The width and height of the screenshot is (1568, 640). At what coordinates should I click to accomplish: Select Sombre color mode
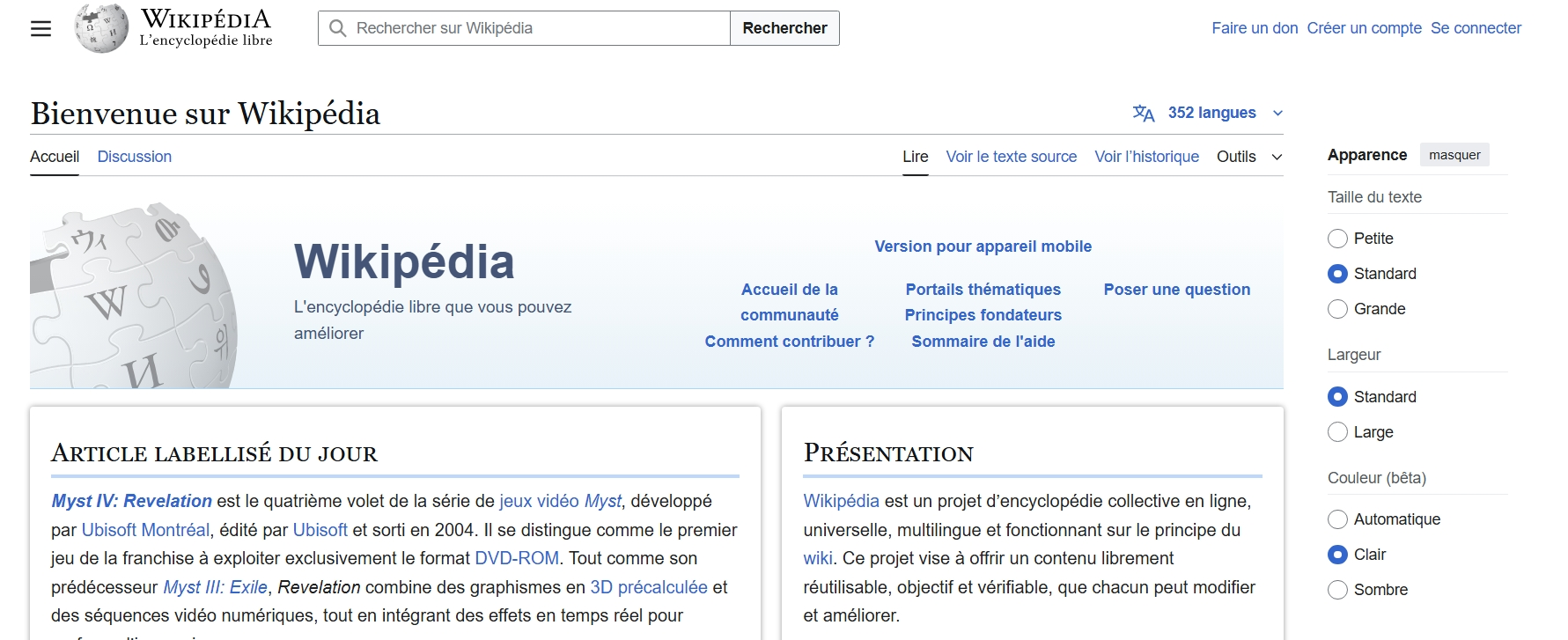coord(1337,590)
